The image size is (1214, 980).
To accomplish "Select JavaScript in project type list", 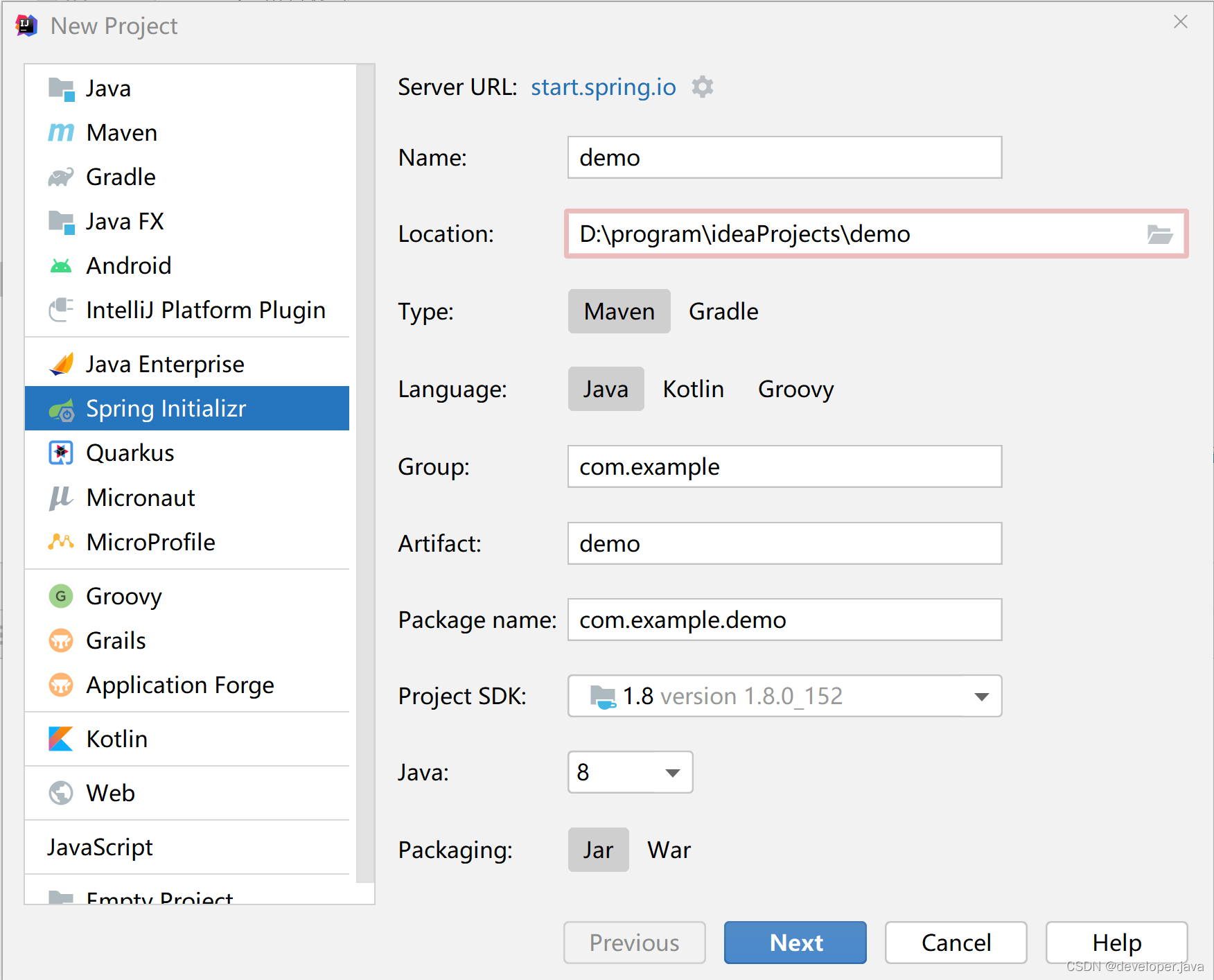I will tap(187, 847).
